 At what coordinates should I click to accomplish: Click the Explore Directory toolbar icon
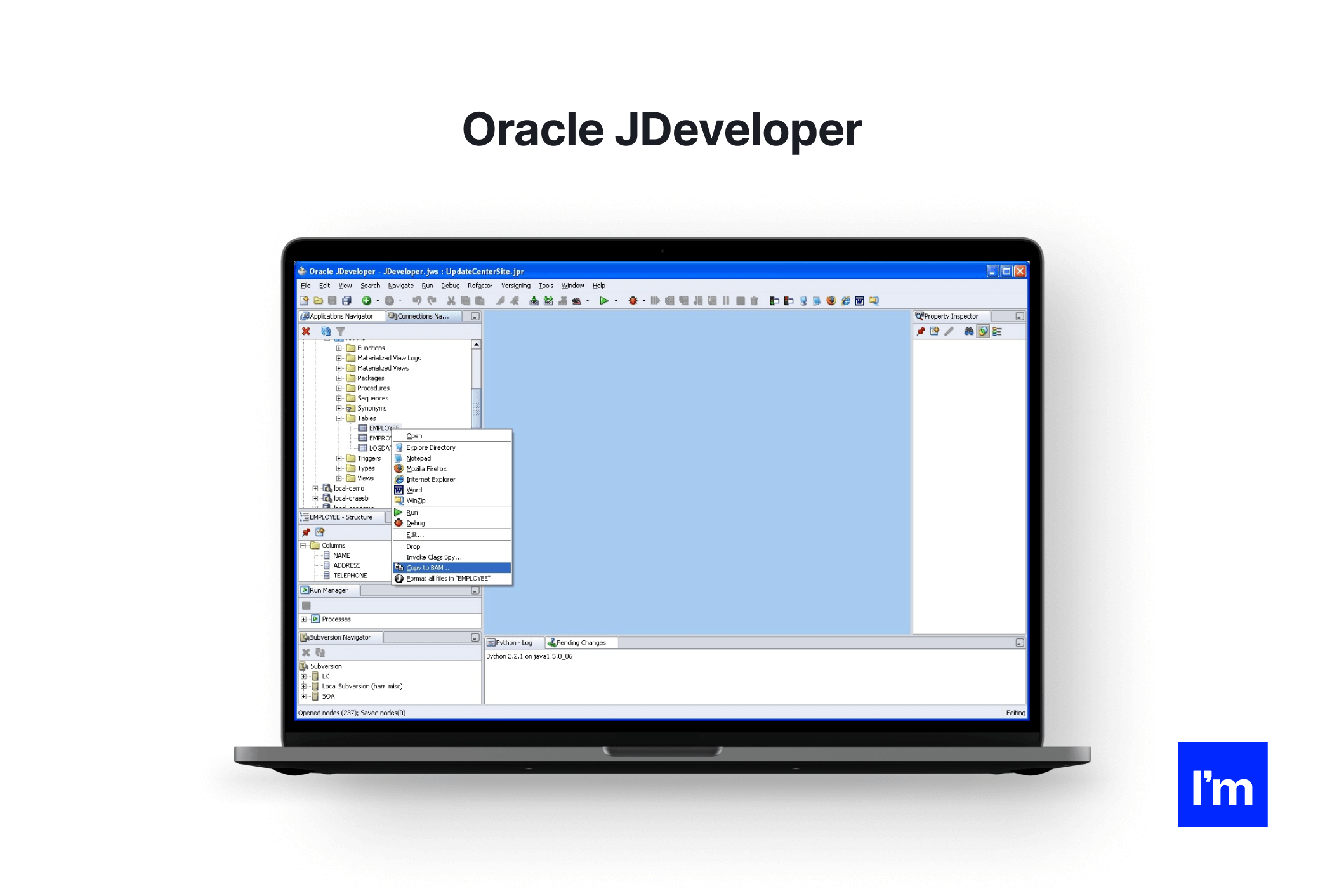(803, 301)
